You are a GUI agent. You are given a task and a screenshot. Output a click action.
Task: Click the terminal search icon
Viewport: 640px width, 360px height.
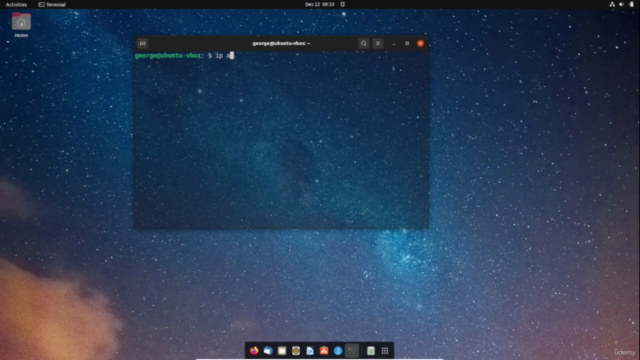click(364, 43)
